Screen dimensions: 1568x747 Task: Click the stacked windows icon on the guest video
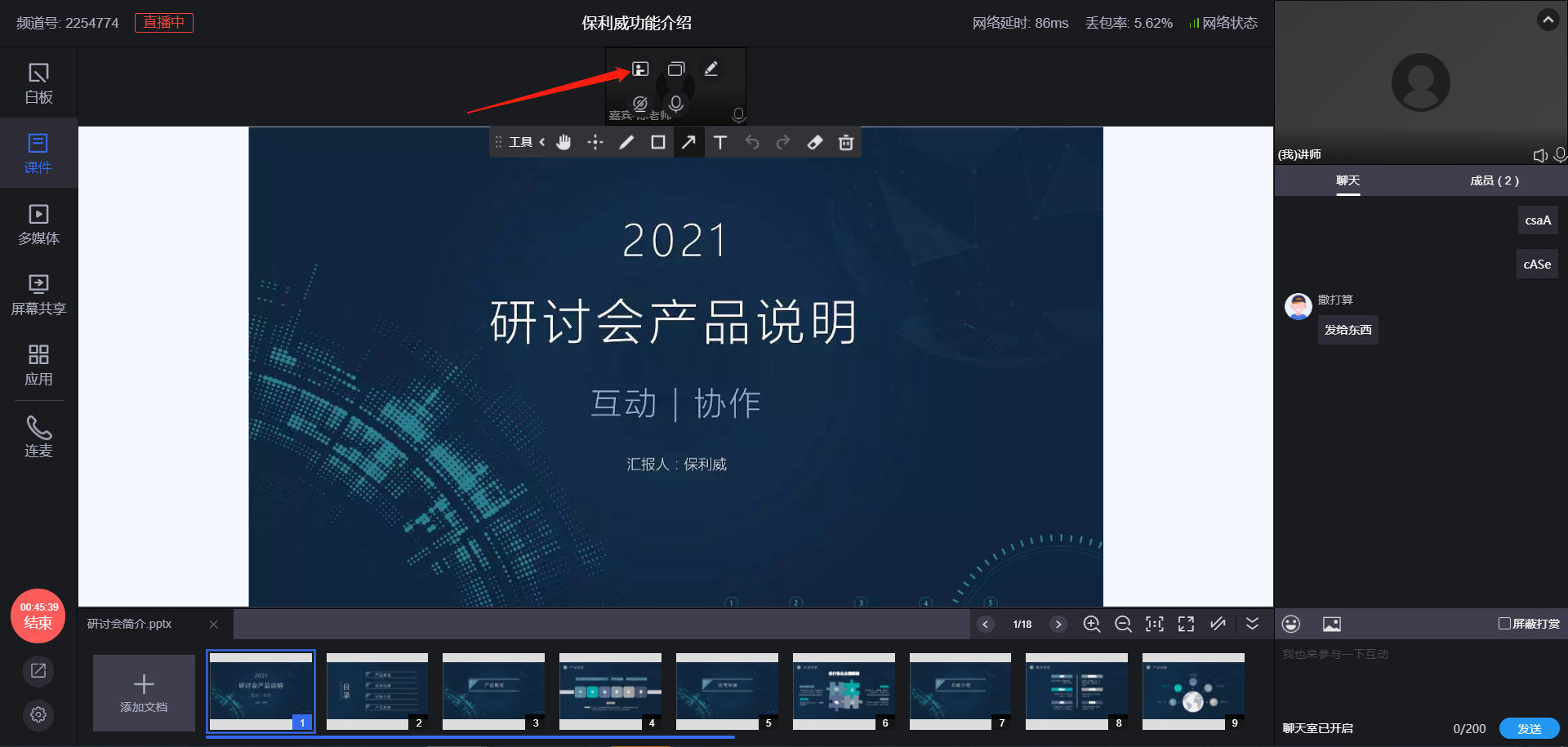676,69
